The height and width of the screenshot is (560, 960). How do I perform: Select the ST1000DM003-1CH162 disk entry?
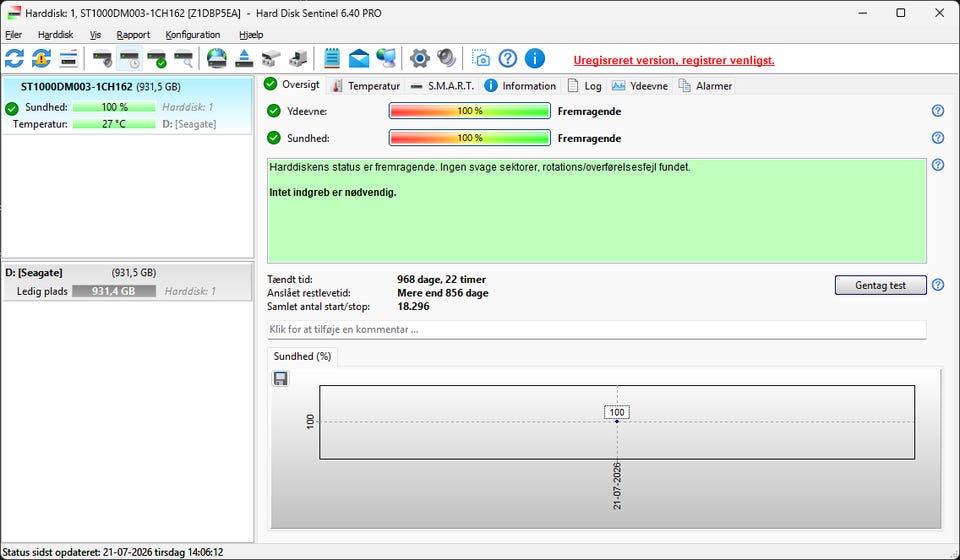click(x=127, y=105)
